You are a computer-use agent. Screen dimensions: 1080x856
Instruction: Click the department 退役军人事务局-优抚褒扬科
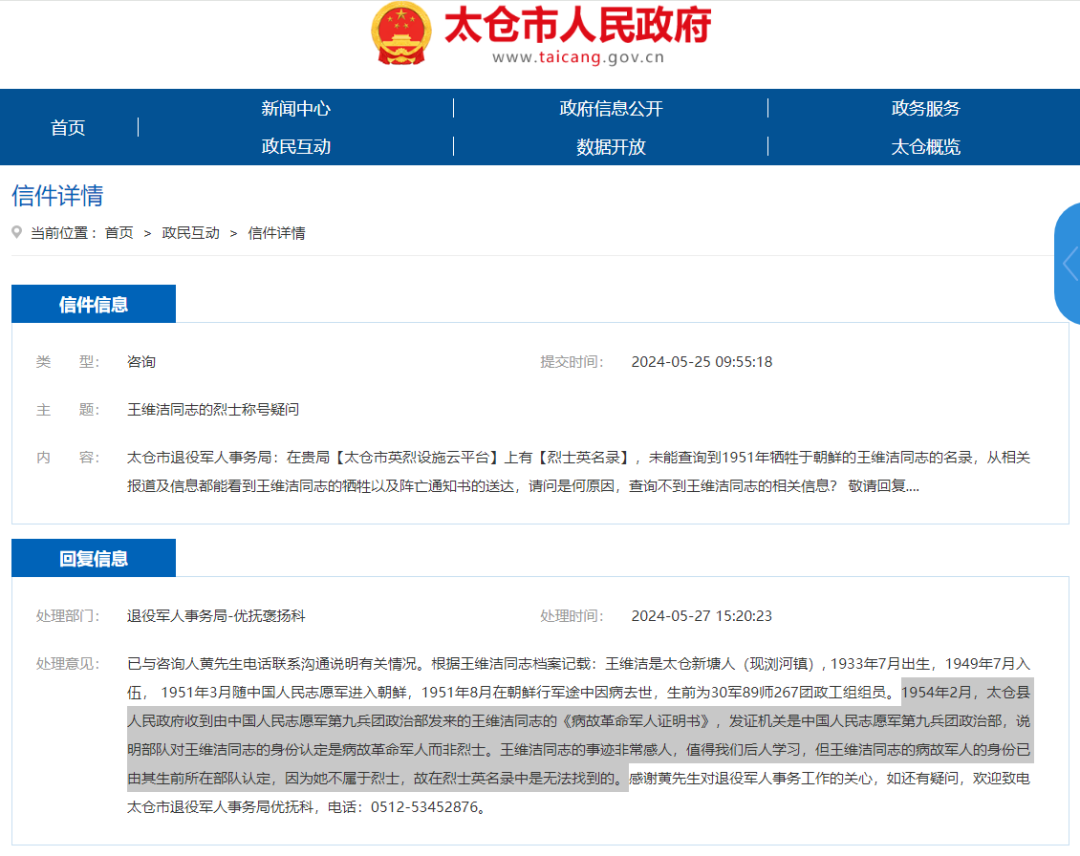[x=216, y=616]
